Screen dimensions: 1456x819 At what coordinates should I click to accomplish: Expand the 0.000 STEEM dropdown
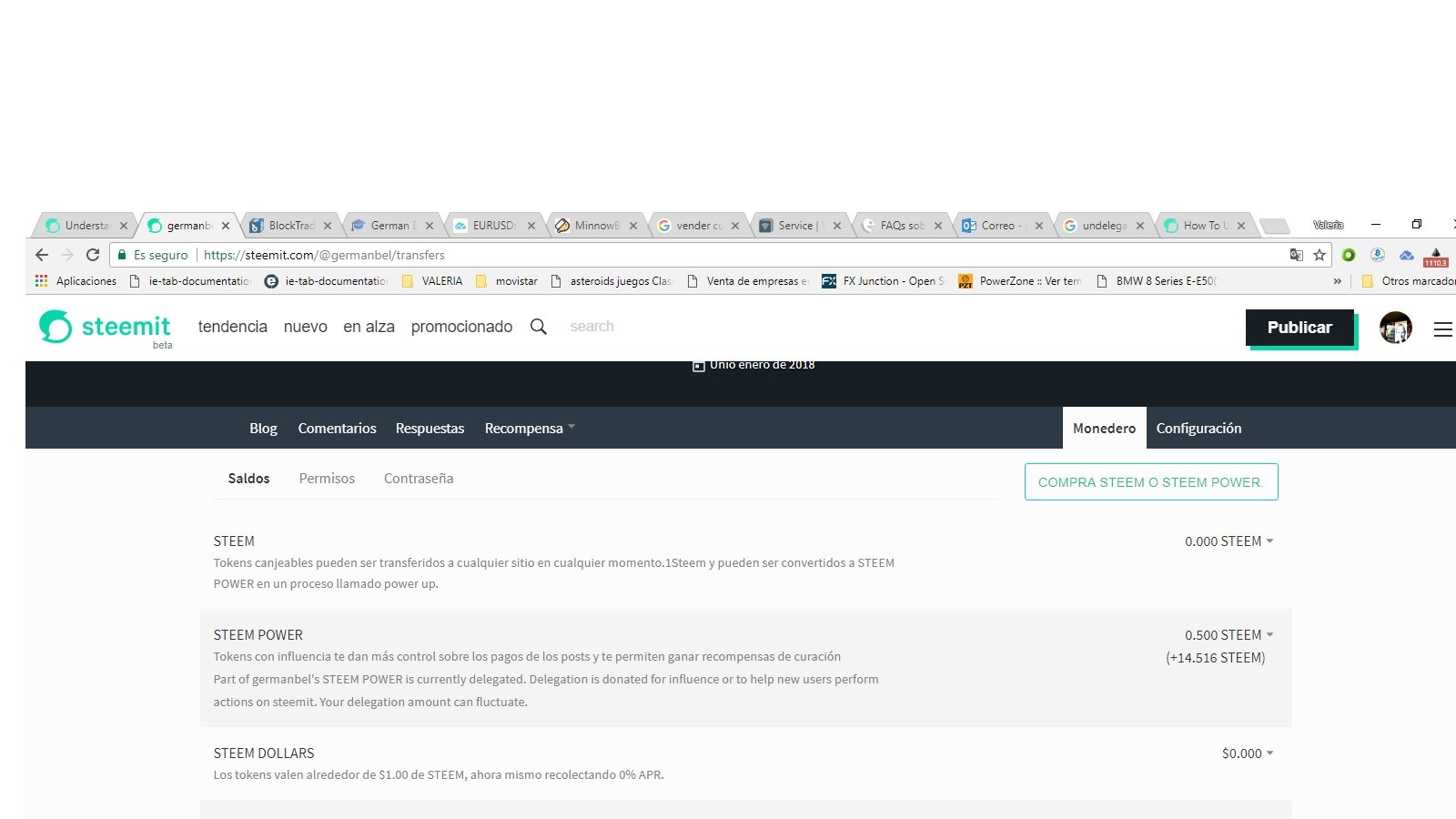(x=1229, y=541)
